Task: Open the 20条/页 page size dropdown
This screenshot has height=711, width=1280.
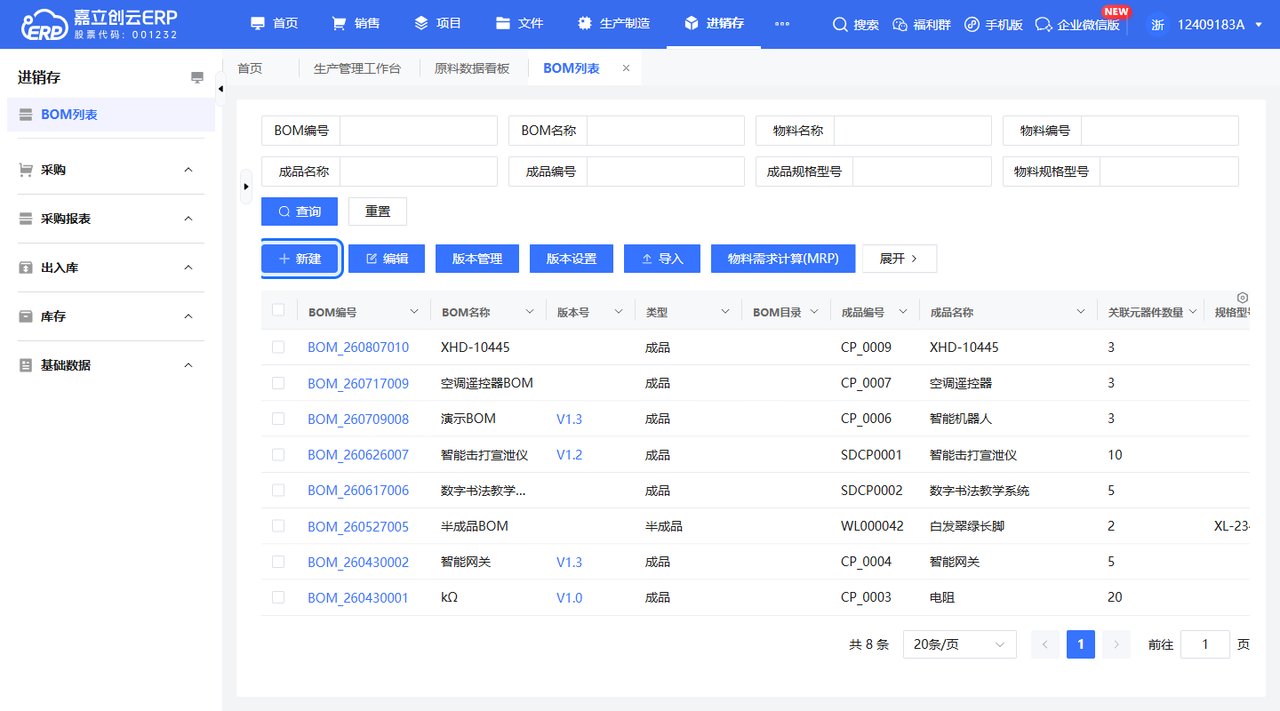Action: click(959, 645)
